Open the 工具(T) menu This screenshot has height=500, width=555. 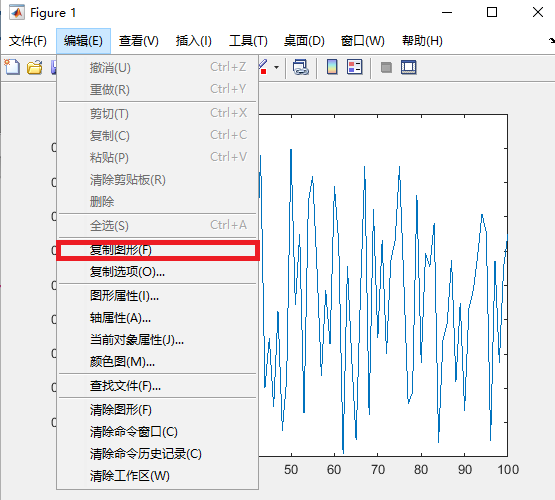click(248, 41)
